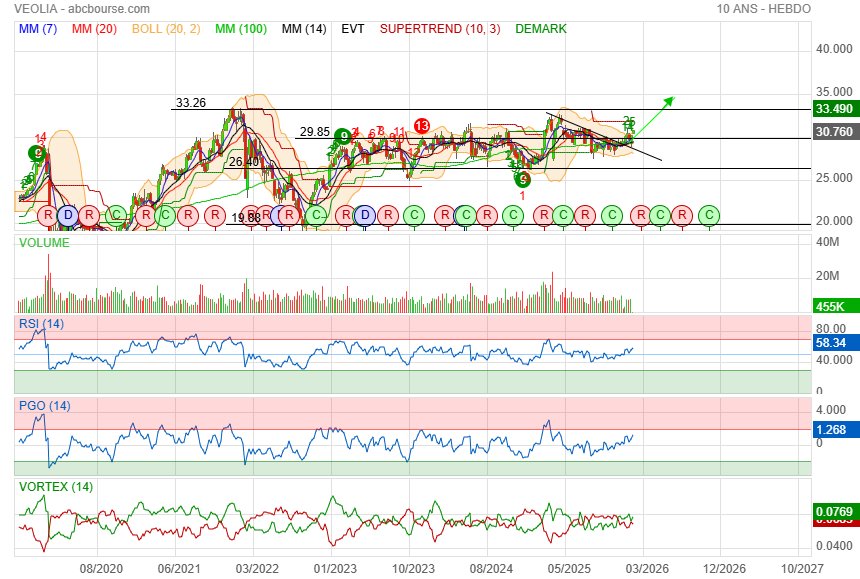
Task: Click the 33.490 green price level tag
Action: (x=833, y=109)
